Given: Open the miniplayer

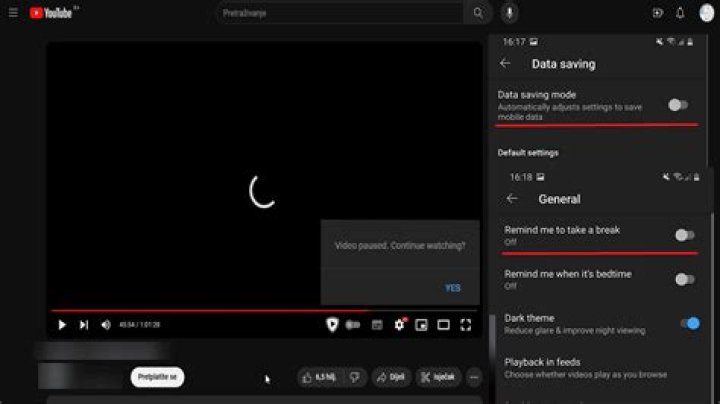Looking at the screenshot, I should [421, 325].
